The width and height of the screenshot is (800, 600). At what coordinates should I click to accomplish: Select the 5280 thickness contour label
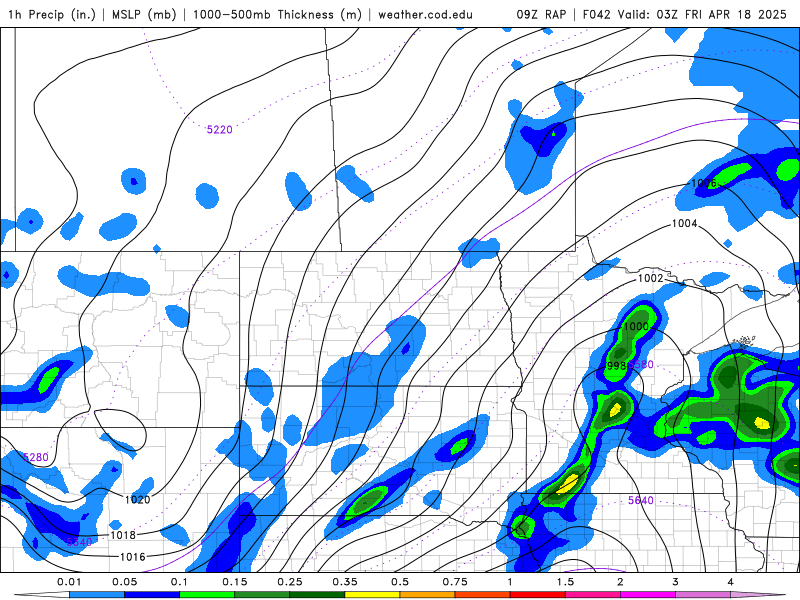[36, 457]
